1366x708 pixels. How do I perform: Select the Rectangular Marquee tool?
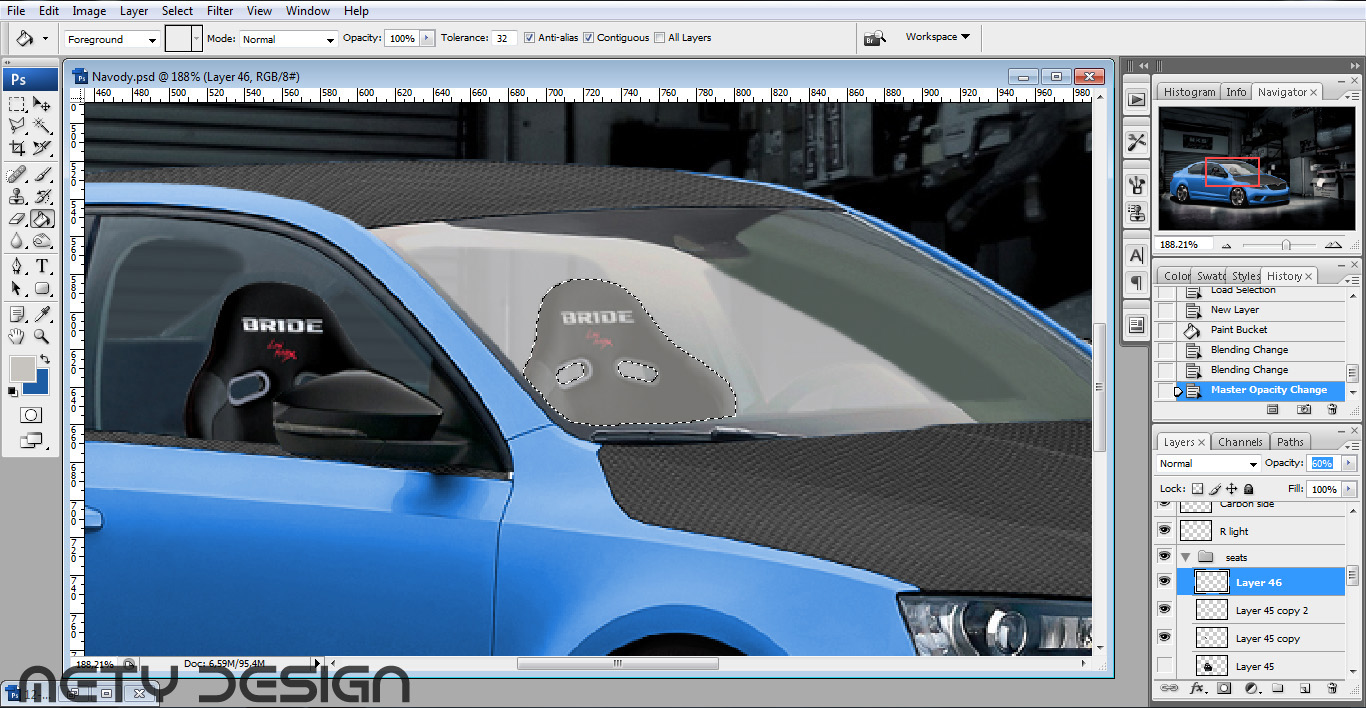point(17,104)
